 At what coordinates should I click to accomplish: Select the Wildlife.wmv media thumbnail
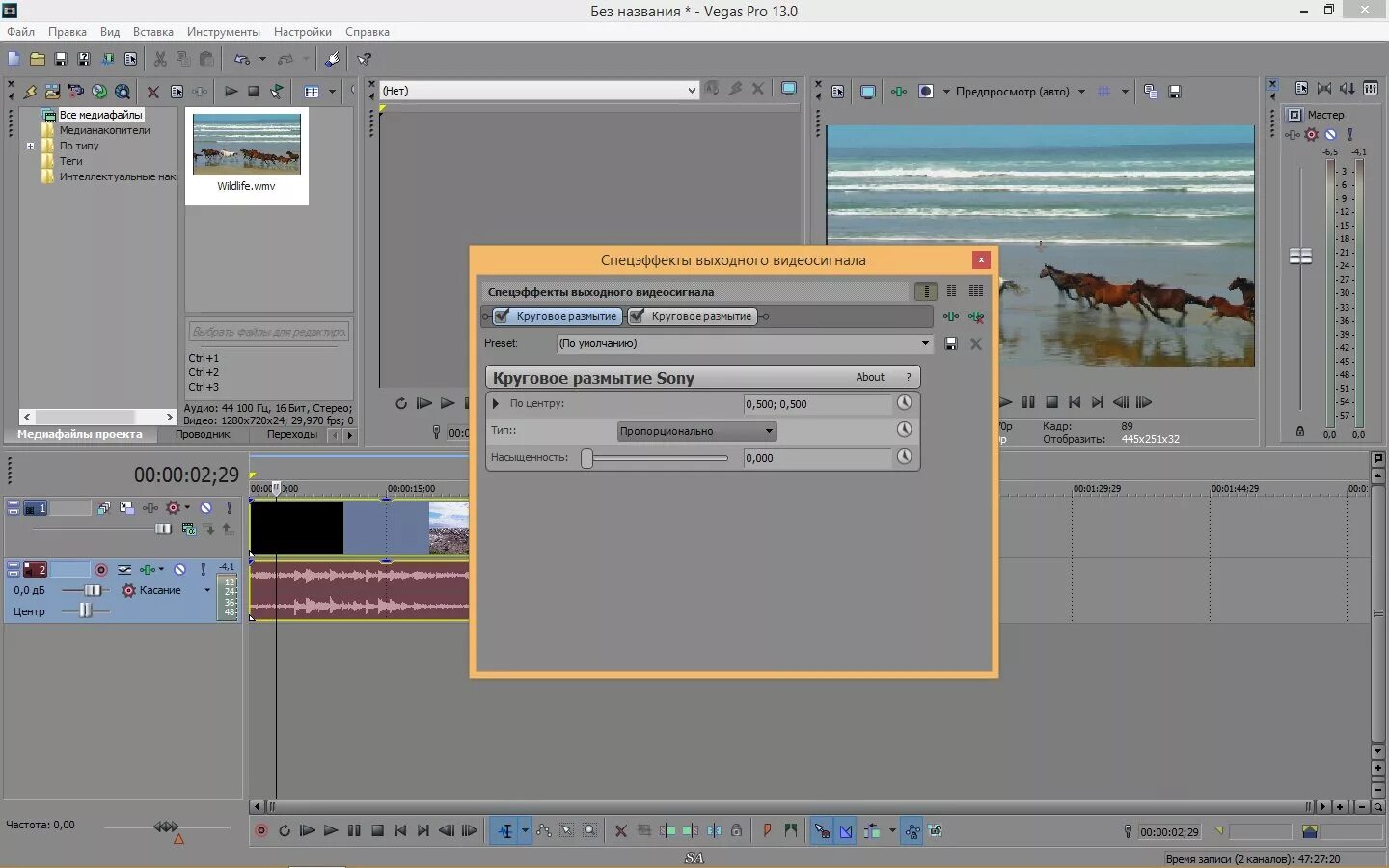pos(246,145)
